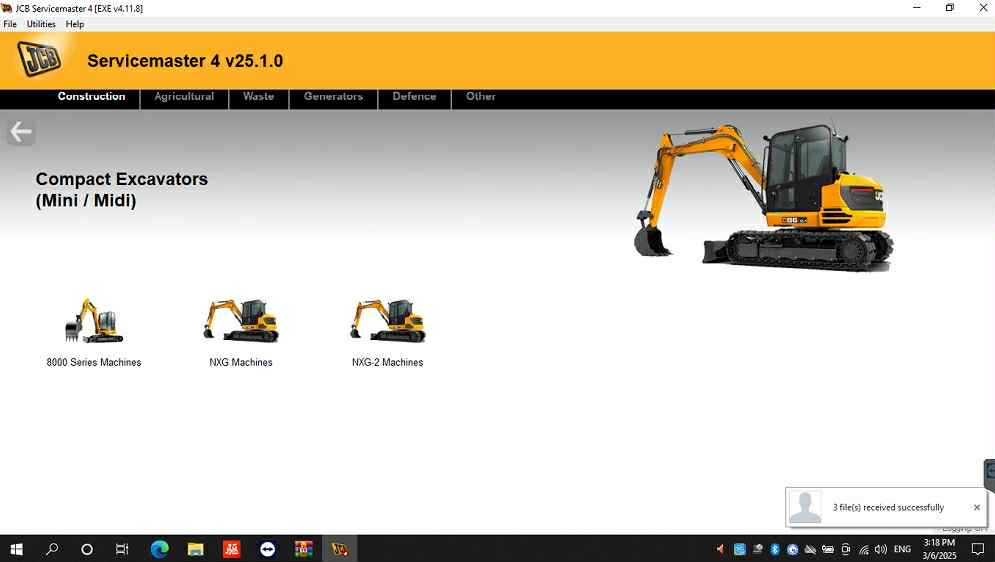Image resolution: width=995 pixels, height=562 pixels.
Task: Open the Windows Start menu
Action: pyautogui.click(x=16, y=549)
